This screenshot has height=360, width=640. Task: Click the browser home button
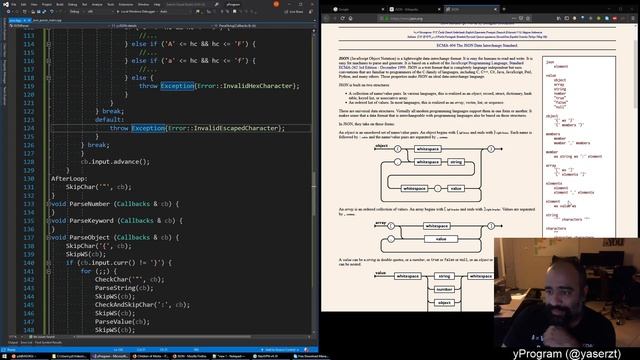coord(351,18)
